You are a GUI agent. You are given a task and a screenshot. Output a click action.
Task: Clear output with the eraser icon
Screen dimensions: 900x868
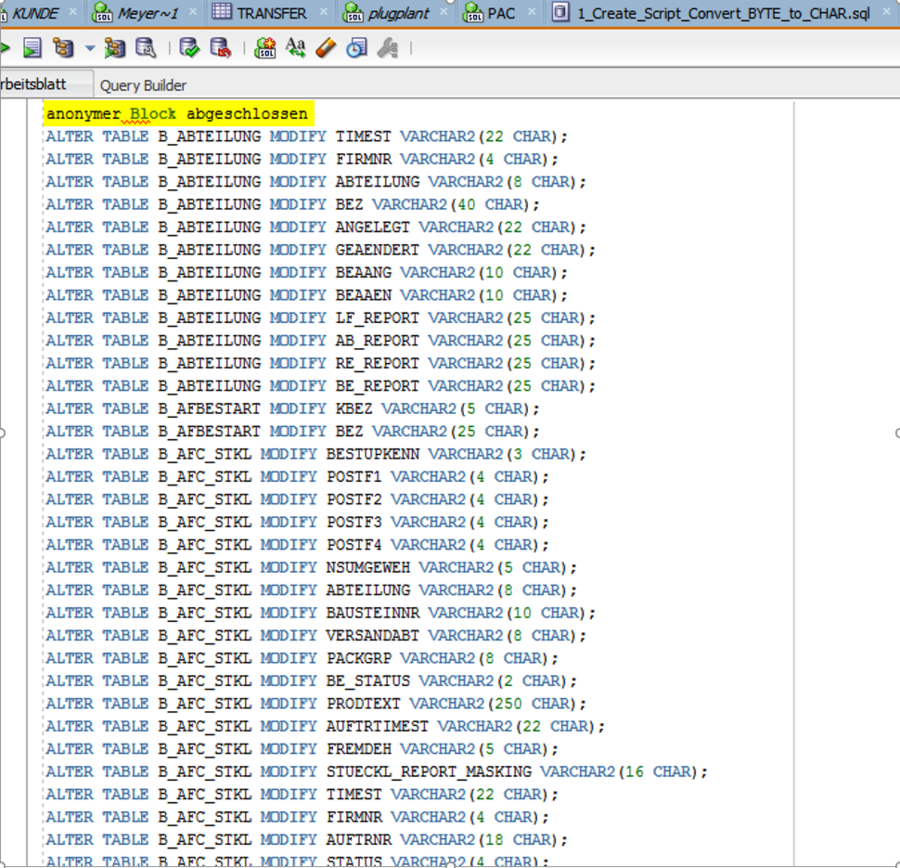[x=326, y=48]
